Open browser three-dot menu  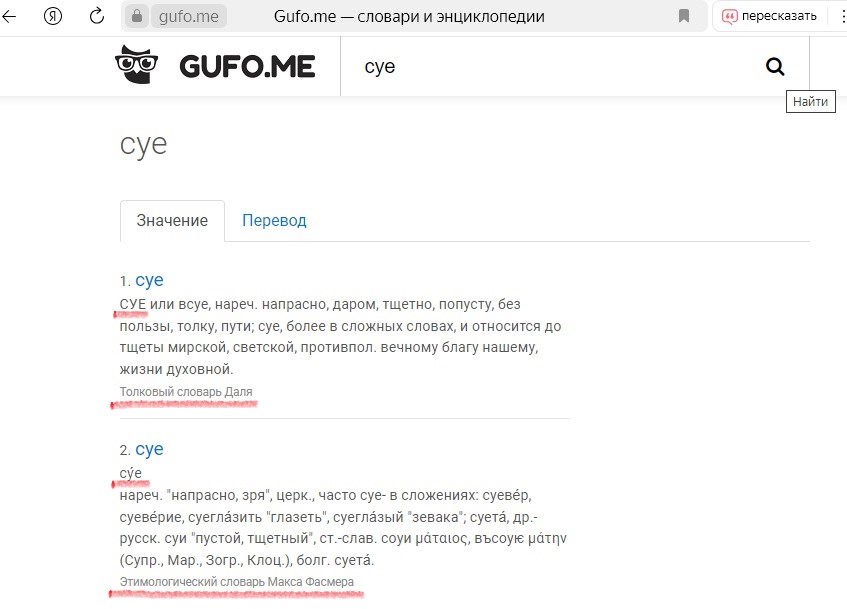click(x=840, y=16)
